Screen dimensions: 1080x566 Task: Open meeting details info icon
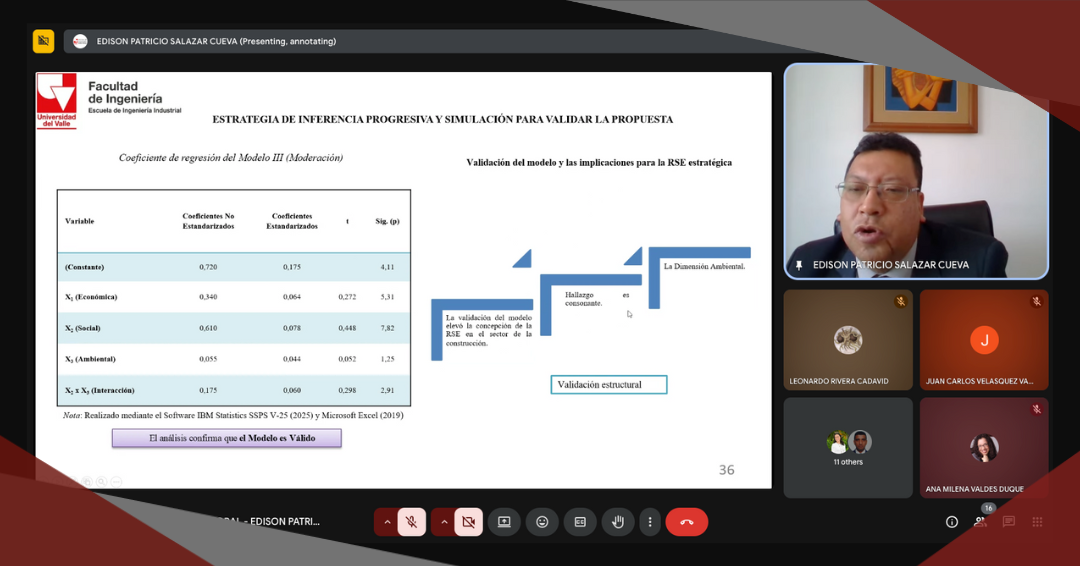tap(951, 522)
